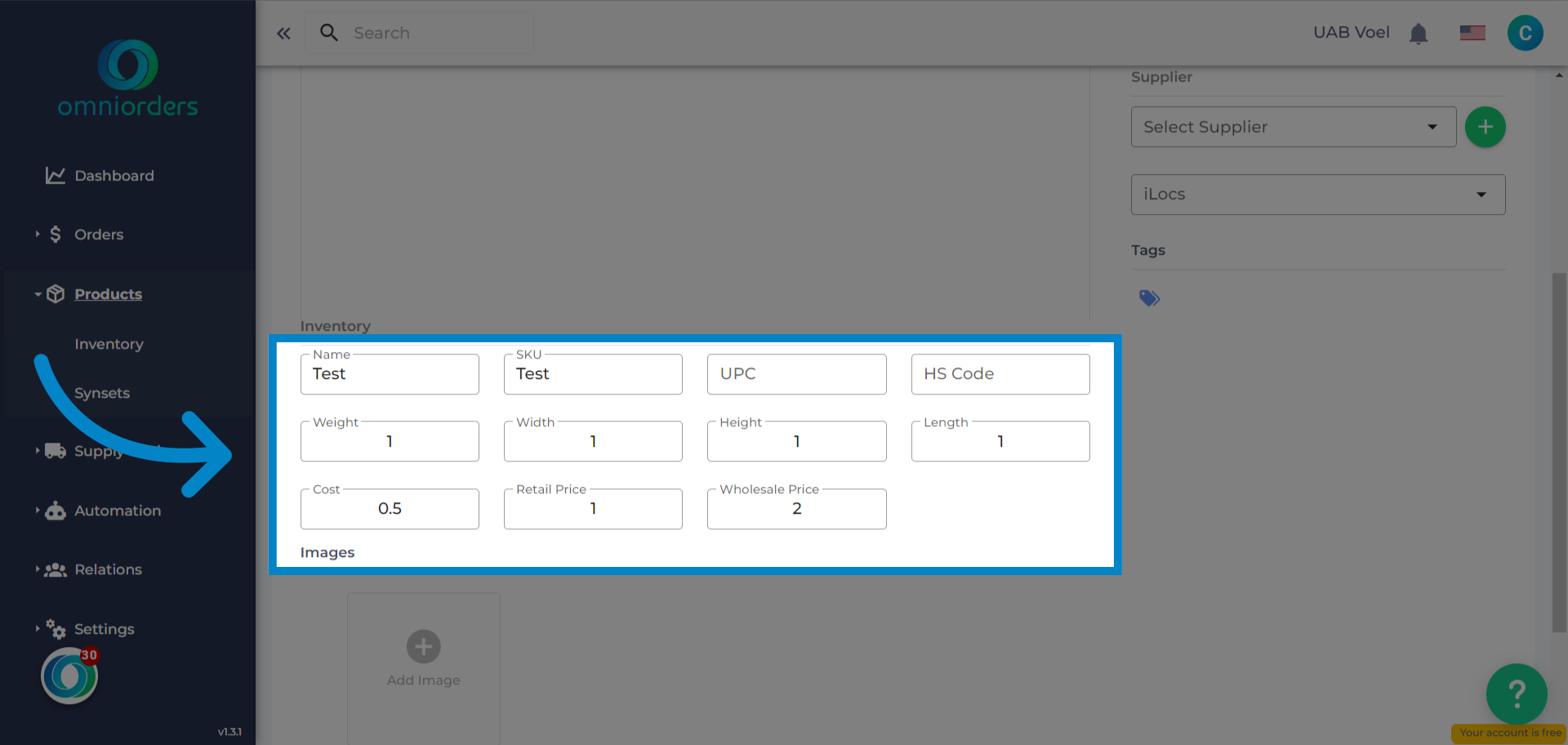Open the iLocs dropdown

[1317, 194]
